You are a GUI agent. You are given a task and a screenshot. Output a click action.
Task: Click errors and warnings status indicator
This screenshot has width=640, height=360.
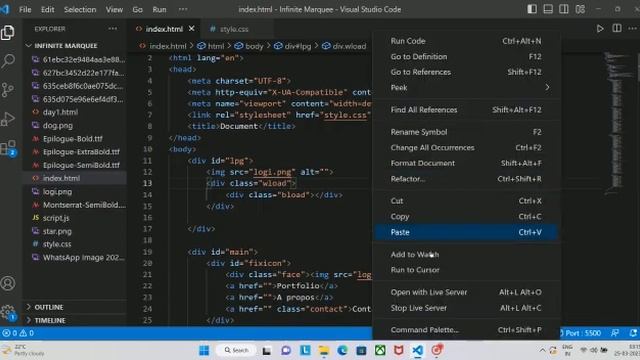tap(18, 333)
